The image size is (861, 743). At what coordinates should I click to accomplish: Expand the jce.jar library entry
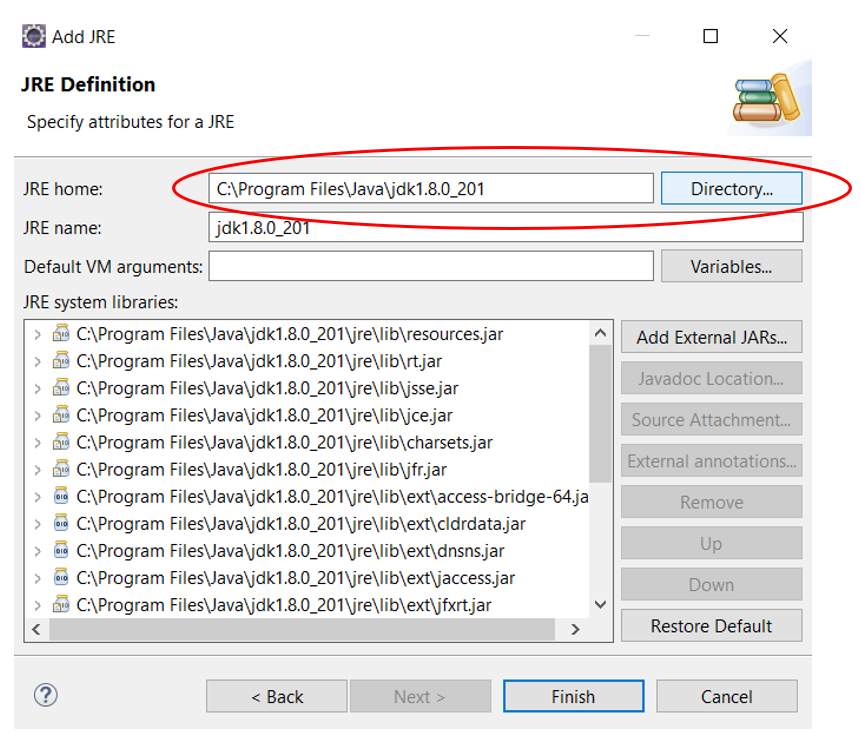[37, 415]
